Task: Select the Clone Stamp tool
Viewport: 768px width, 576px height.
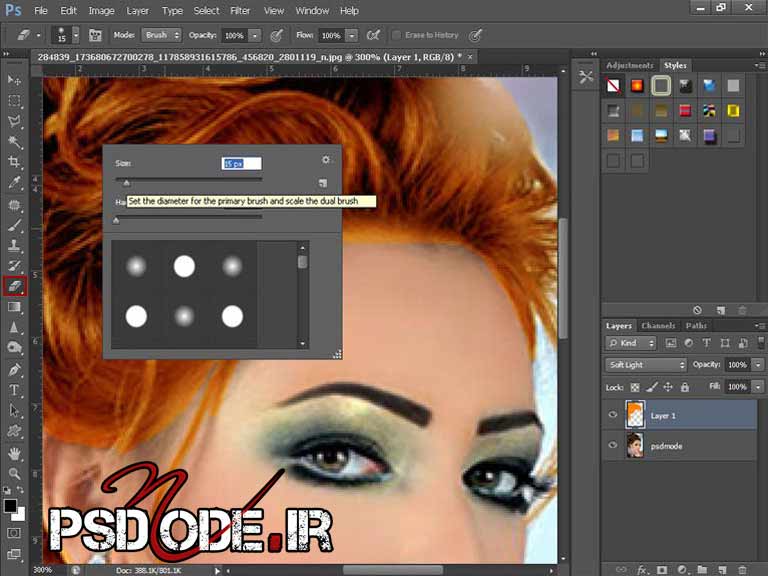Action: (14, 245)
